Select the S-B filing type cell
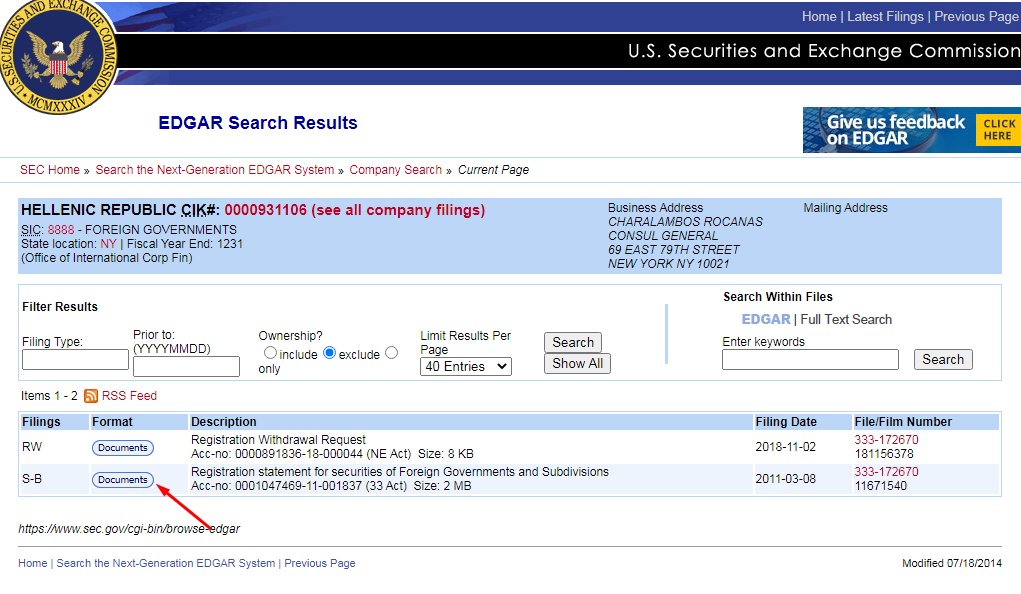This screenshot has width=1021, height=594. [32, 479]
